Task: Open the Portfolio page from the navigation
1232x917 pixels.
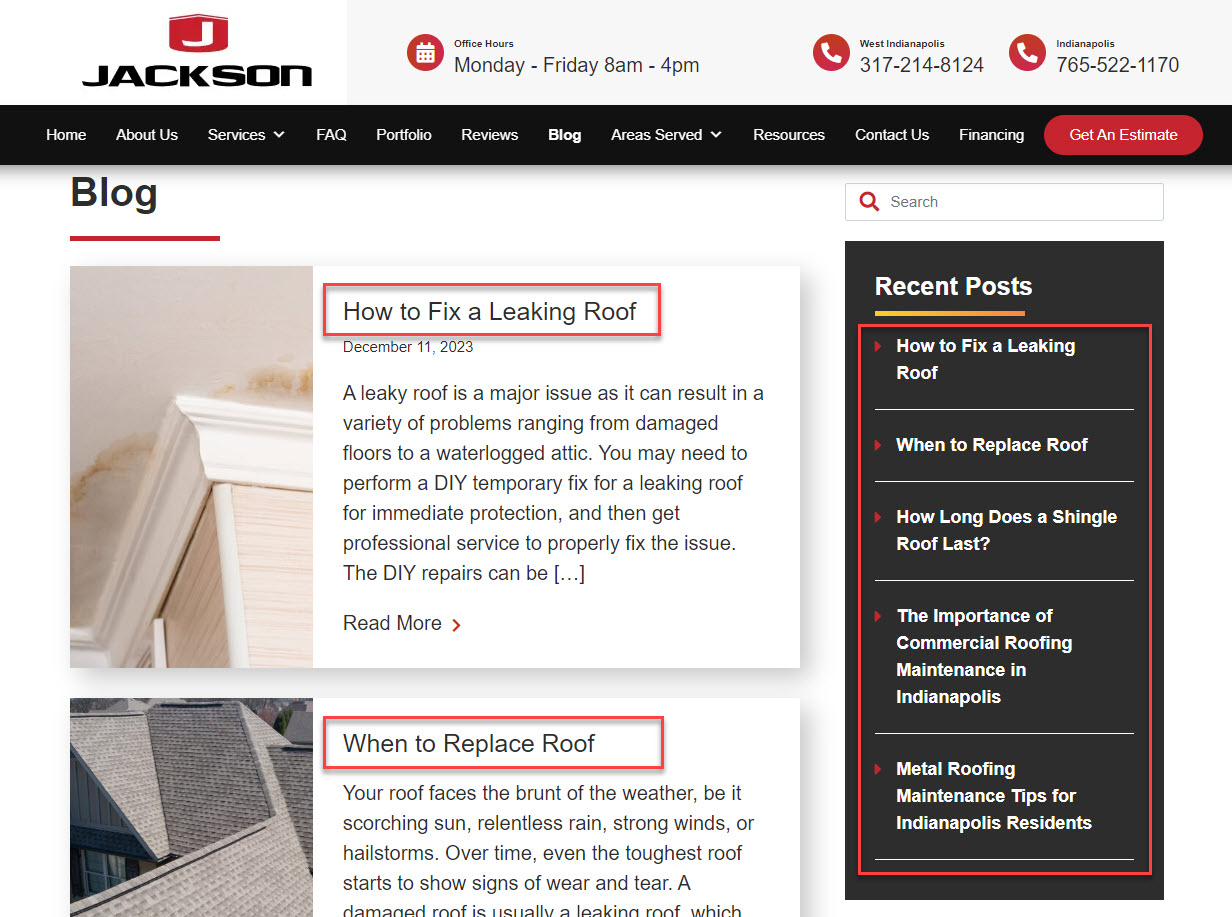Action: pyautogui.click(x=403, y=134)
